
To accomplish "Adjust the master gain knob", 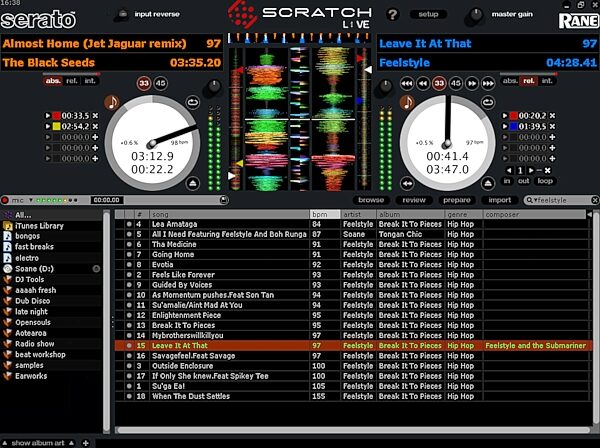I will pos(475,16).
